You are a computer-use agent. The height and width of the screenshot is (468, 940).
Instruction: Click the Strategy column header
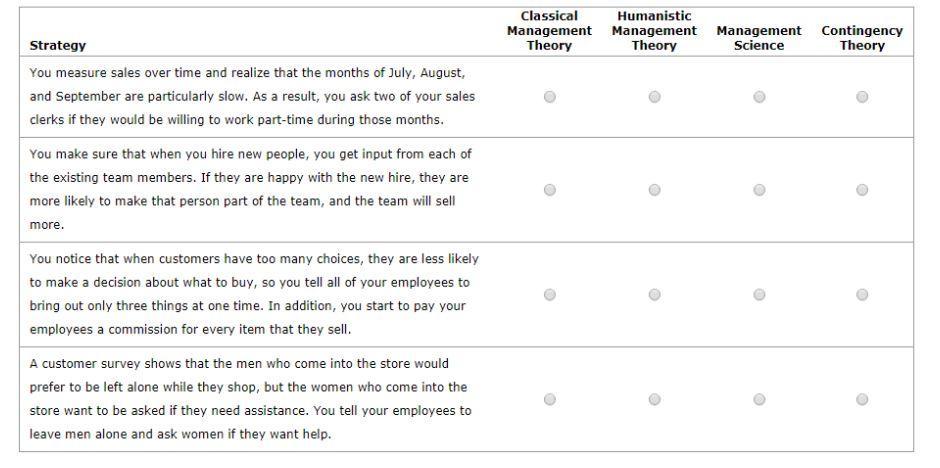pyautogui.click(x=58, y=45)
